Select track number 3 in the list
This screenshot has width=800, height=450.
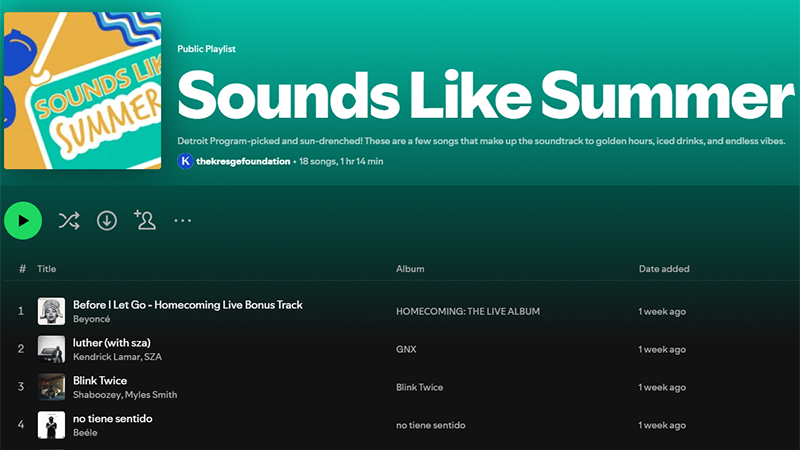pyautogui.click(x=21, y=387)
